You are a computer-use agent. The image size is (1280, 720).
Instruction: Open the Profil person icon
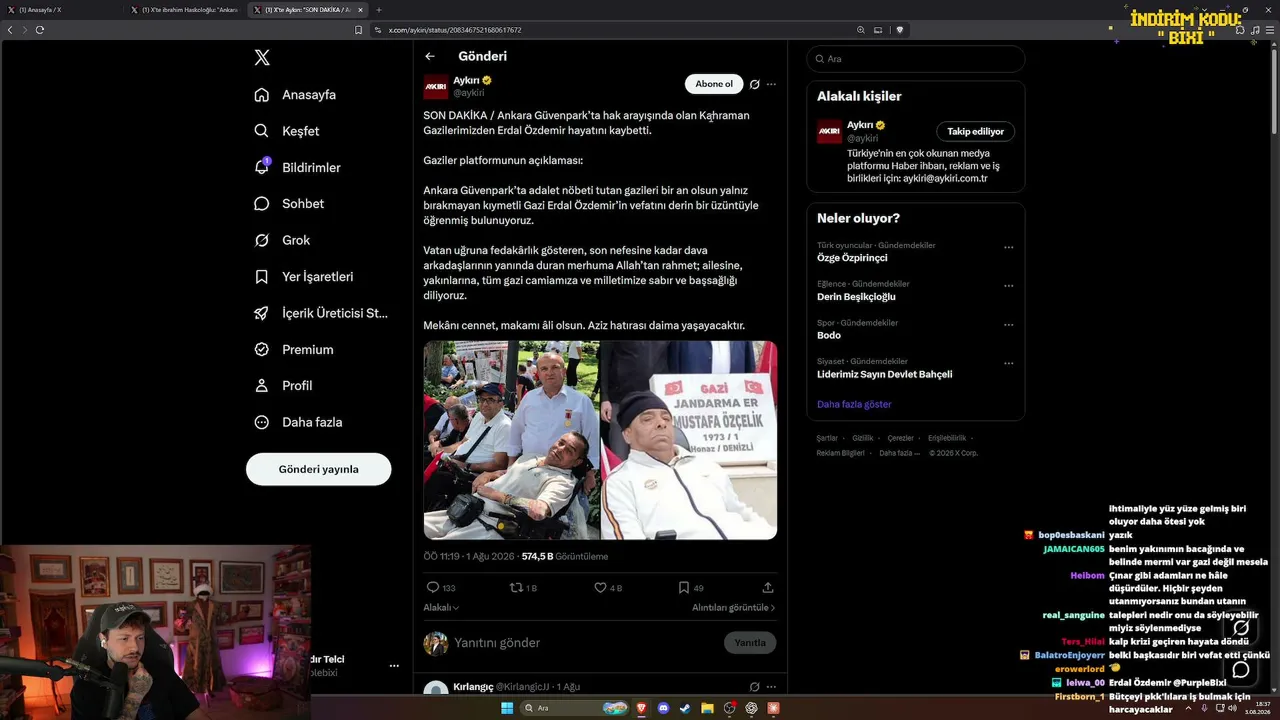(262, 386)
